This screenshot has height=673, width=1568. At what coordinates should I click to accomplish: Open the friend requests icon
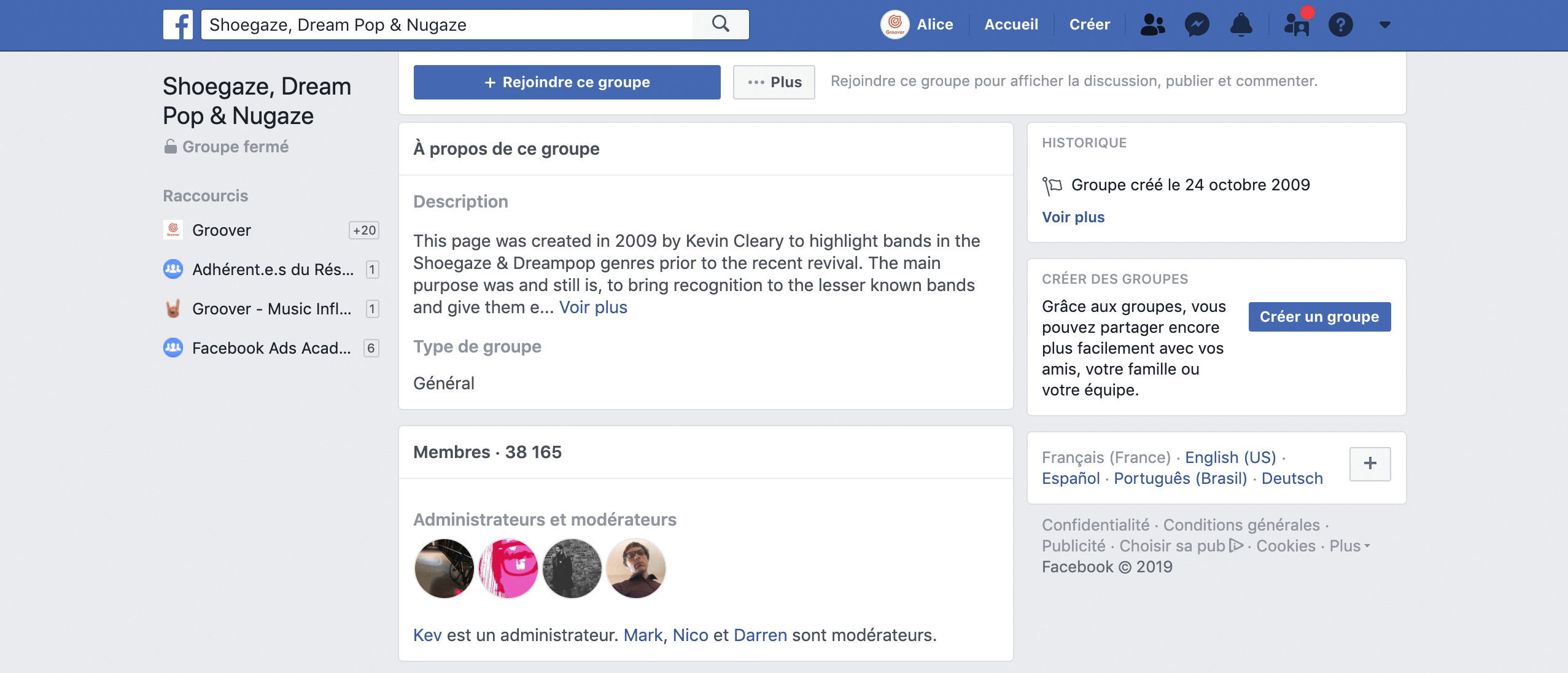[x=1152, y=25]
